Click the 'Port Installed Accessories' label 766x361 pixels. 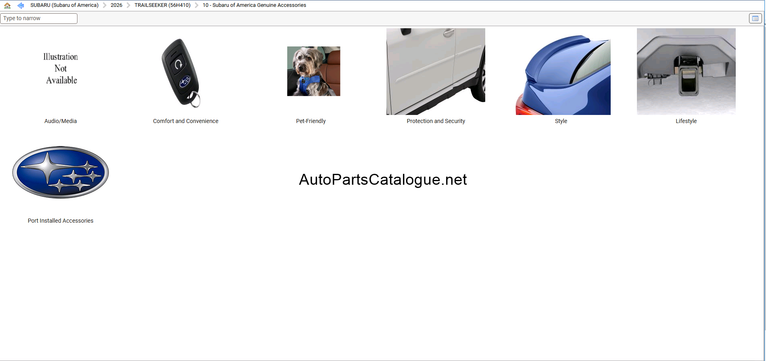pyautogui.click(x=61, y=221)
